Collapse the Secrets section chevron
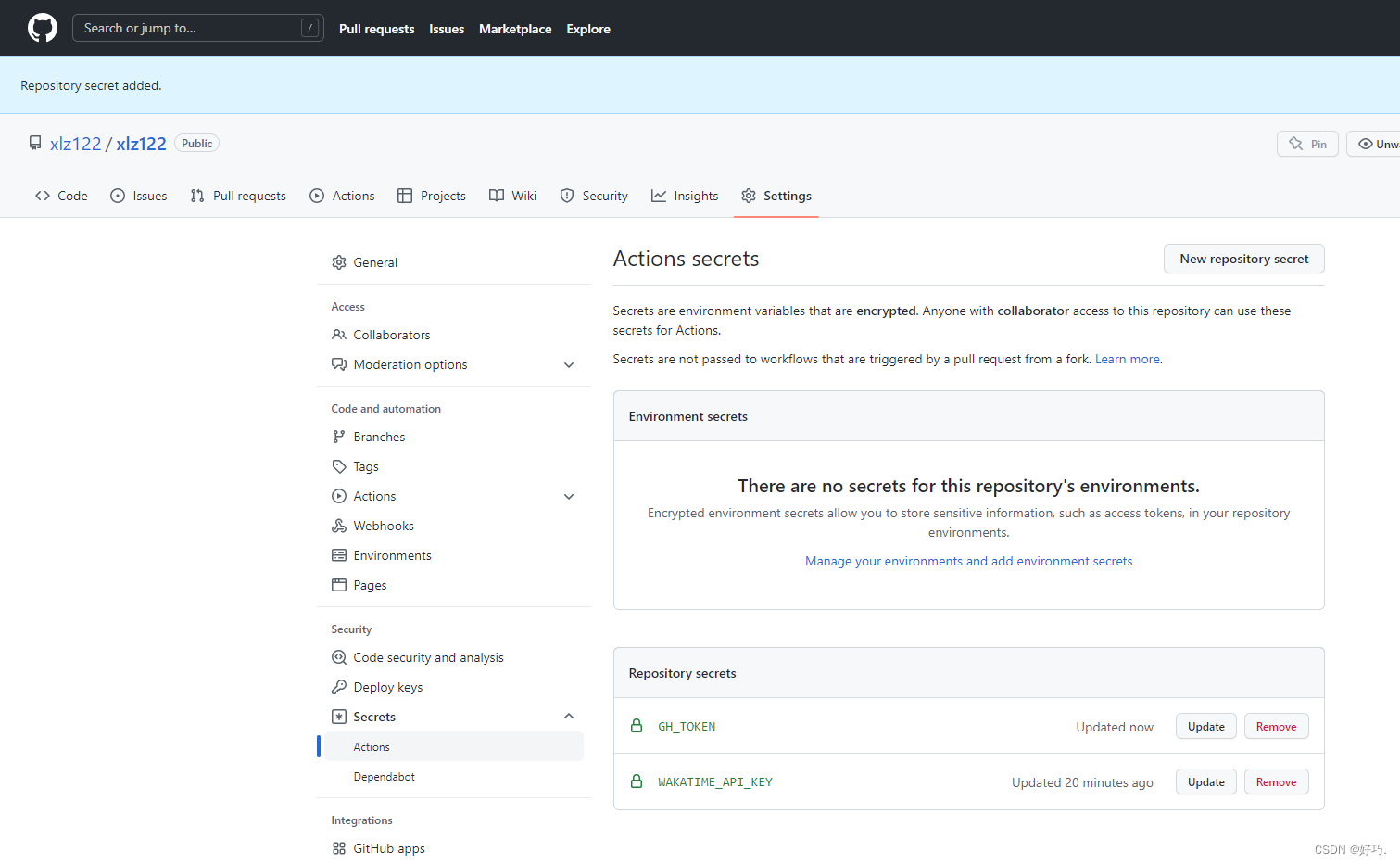Viewport: 1400px width, 864px height. [x=569, y=716]
